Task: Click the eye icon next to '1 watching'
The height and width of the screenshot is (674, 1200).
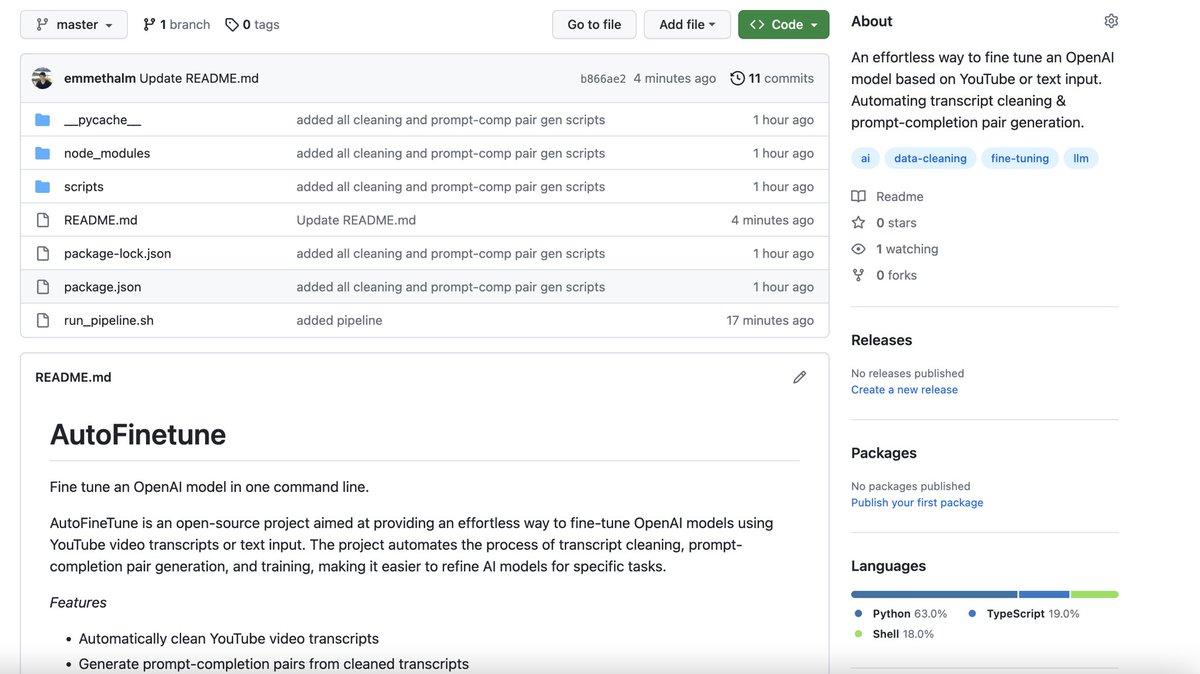Action: click(x=858, y=249)
